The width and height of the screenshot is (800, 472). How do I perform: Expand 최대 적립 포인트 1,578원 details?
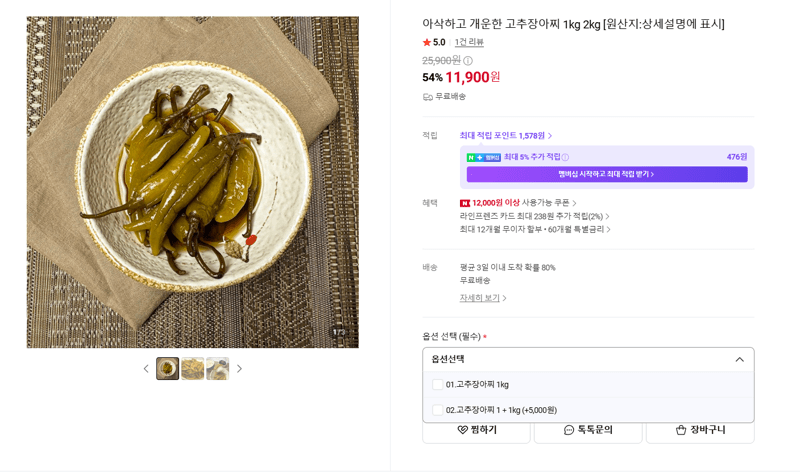(506, 136)
